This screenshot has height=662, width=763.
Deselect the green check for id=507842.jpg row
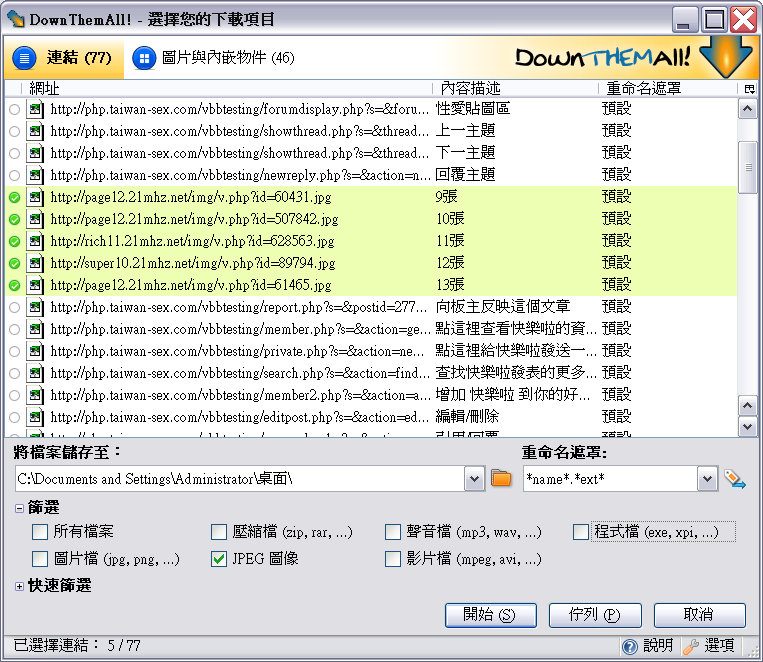[15, 219]
